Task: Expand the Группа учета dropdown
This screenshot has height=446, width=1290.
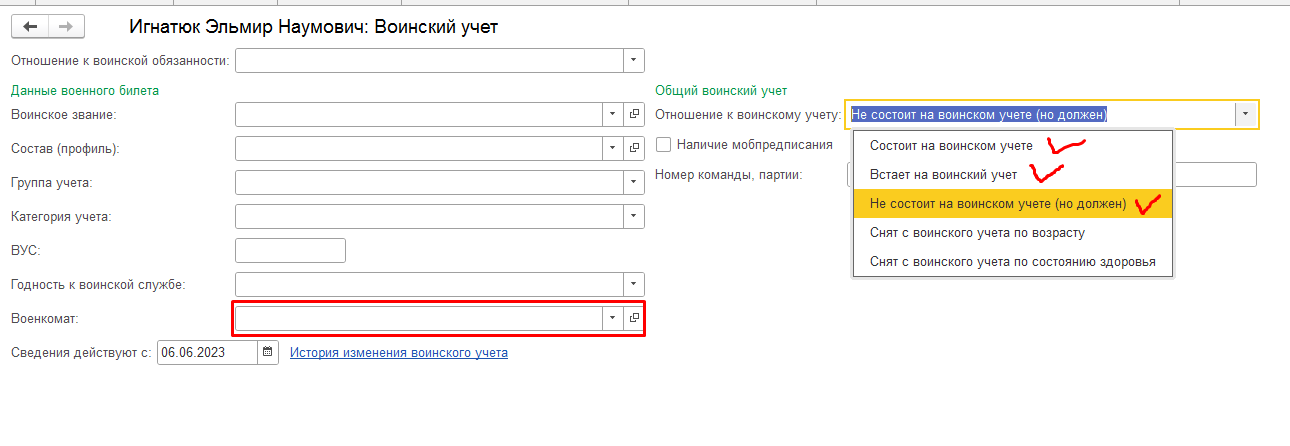Action: (x=633, y=183)
